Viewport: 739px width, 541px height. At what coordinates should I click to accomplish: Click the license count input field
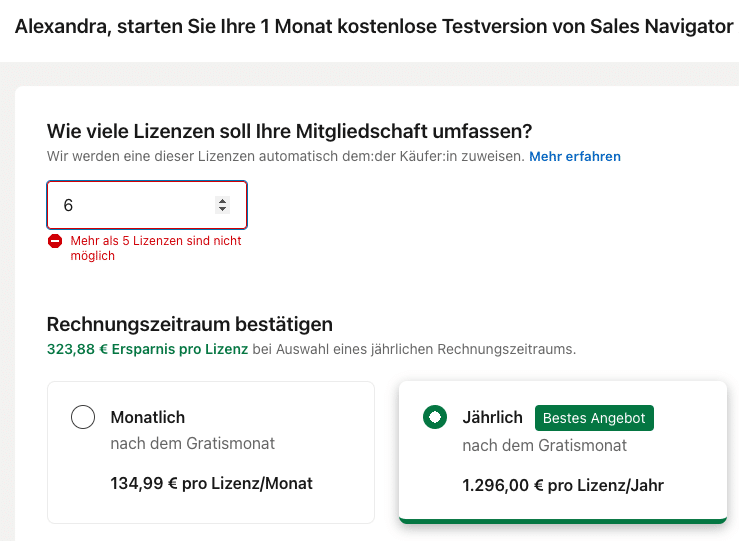click(147, 205)
